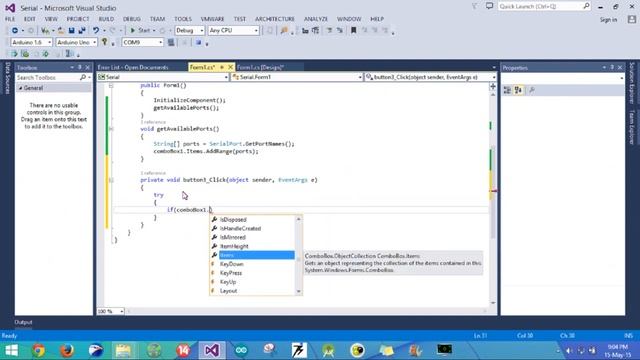The width and height of the screenshot is (640, 360).
Task: Open the BUILD menu
Action: [x=106, y=19]
